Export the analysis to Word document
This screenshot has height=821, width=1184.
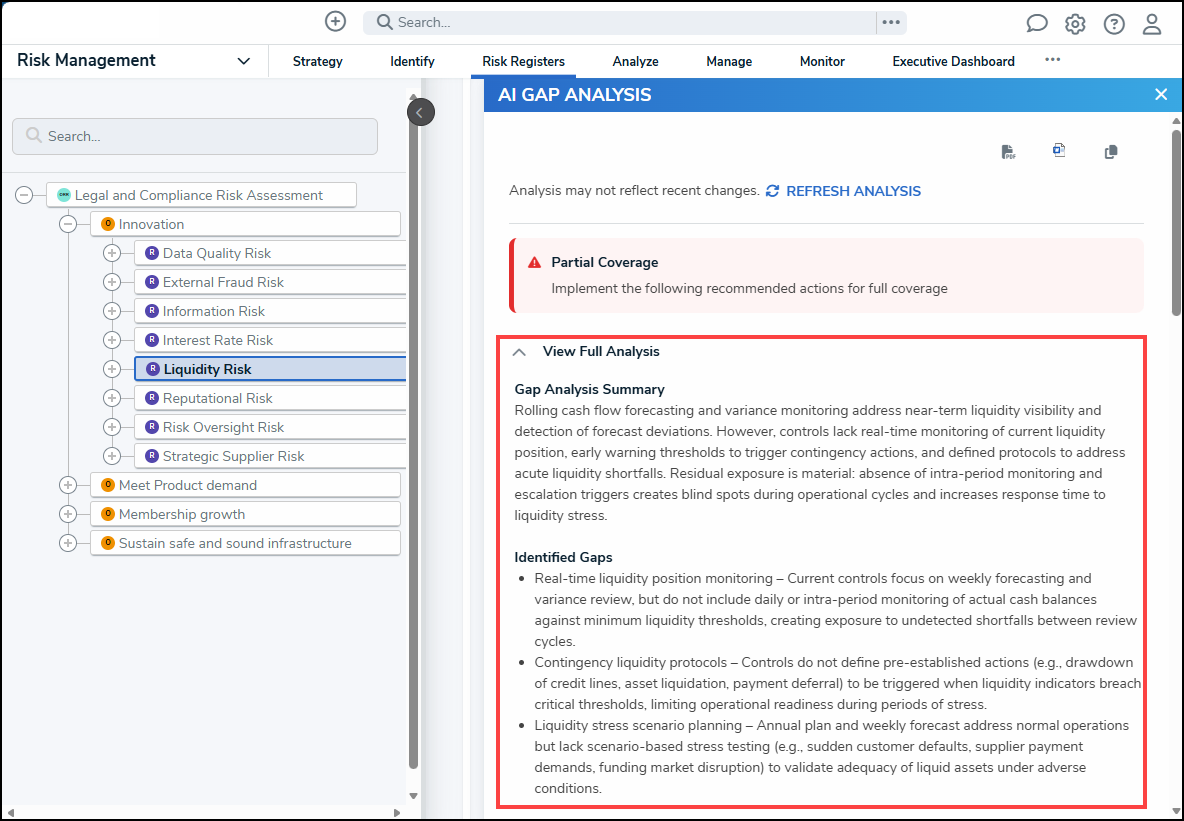1059,151
